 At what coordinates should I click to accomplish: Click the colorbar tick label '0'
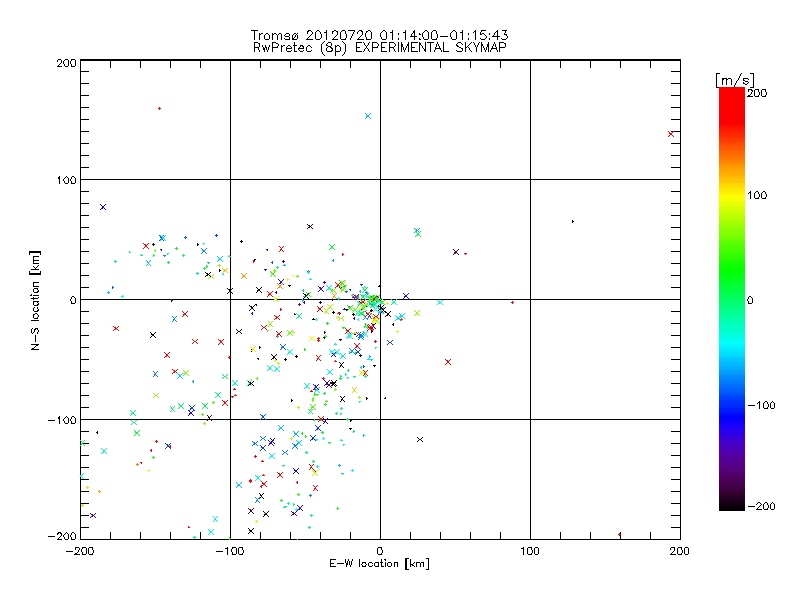[x=750, y=300]
